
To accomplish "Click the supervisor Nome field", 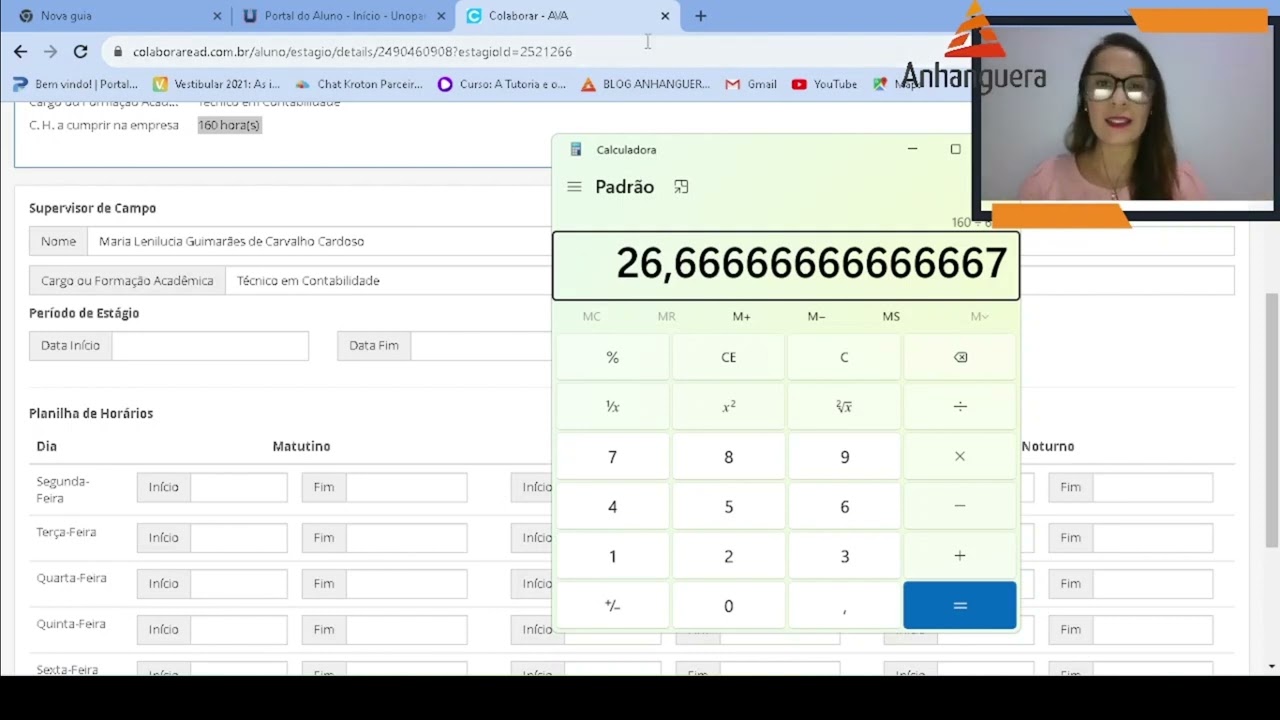I will (320, 241).
